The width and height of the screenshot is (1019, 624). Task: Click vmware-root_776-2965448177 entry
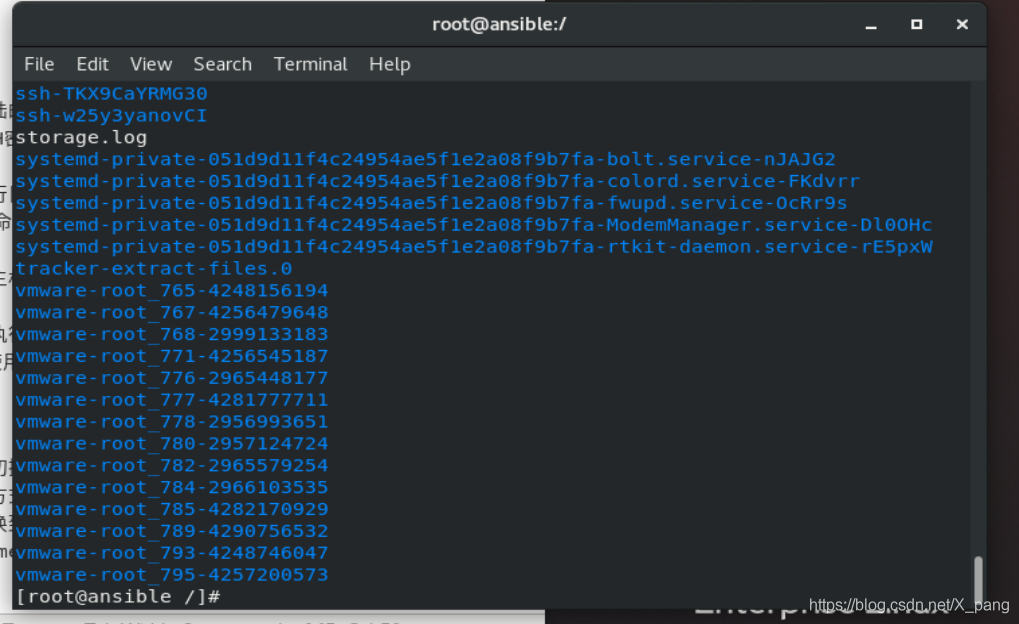coord(172,378)
